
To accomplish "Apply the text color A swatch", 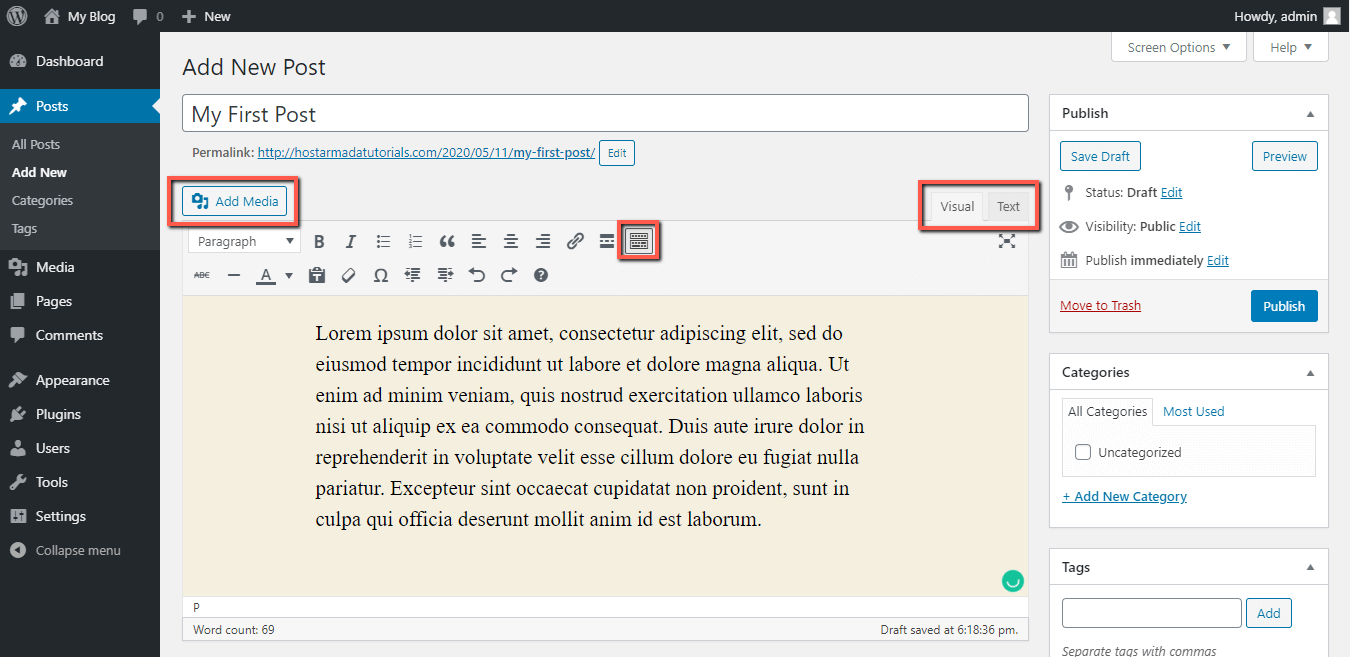I will (265, 275).
